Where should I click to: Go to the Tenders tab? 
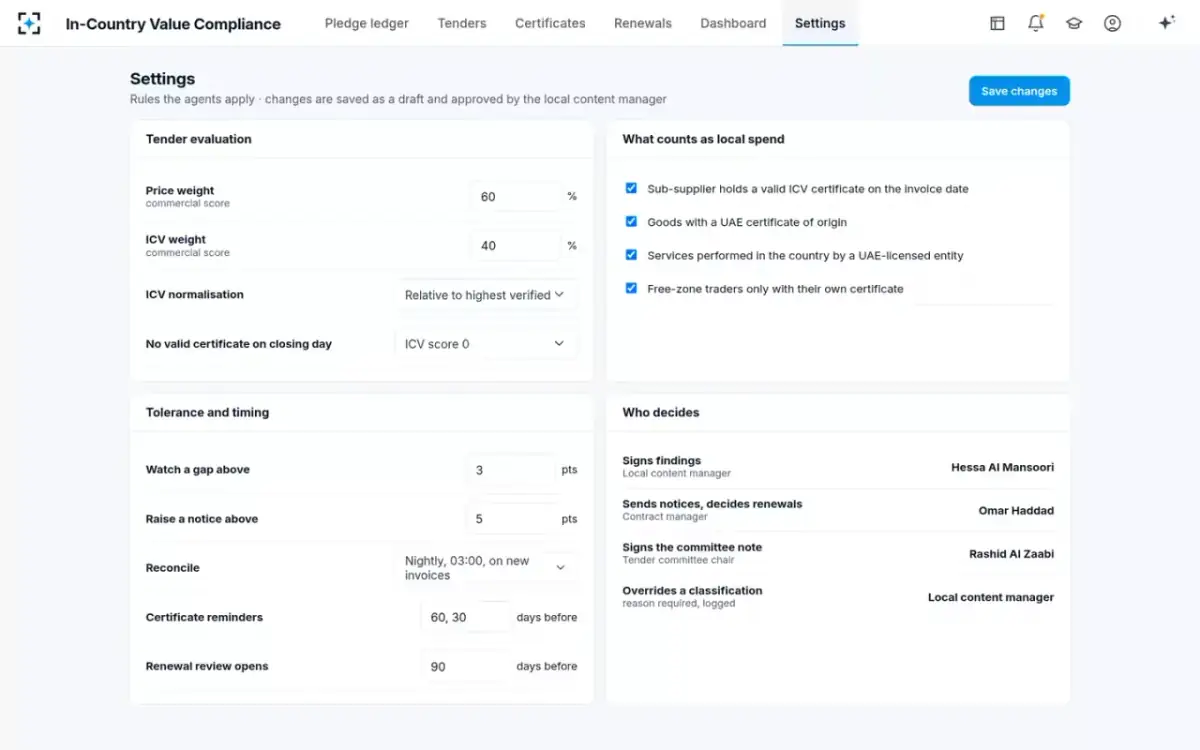click(x=462, y=23)
